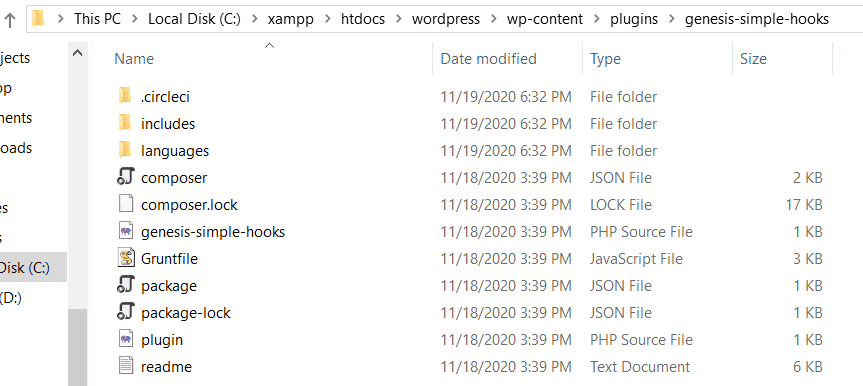
Task: Sort files by Date modified column
Action: 489,58
